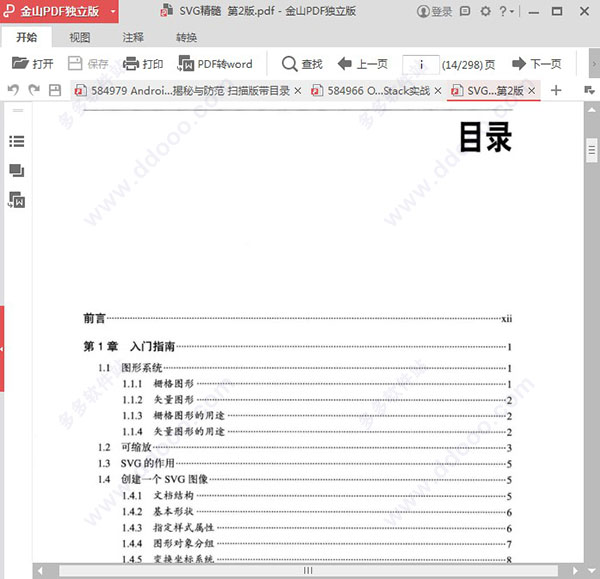
Task: Click the 1.4.4 图形对象分组 entry
Action: [317, 544]
